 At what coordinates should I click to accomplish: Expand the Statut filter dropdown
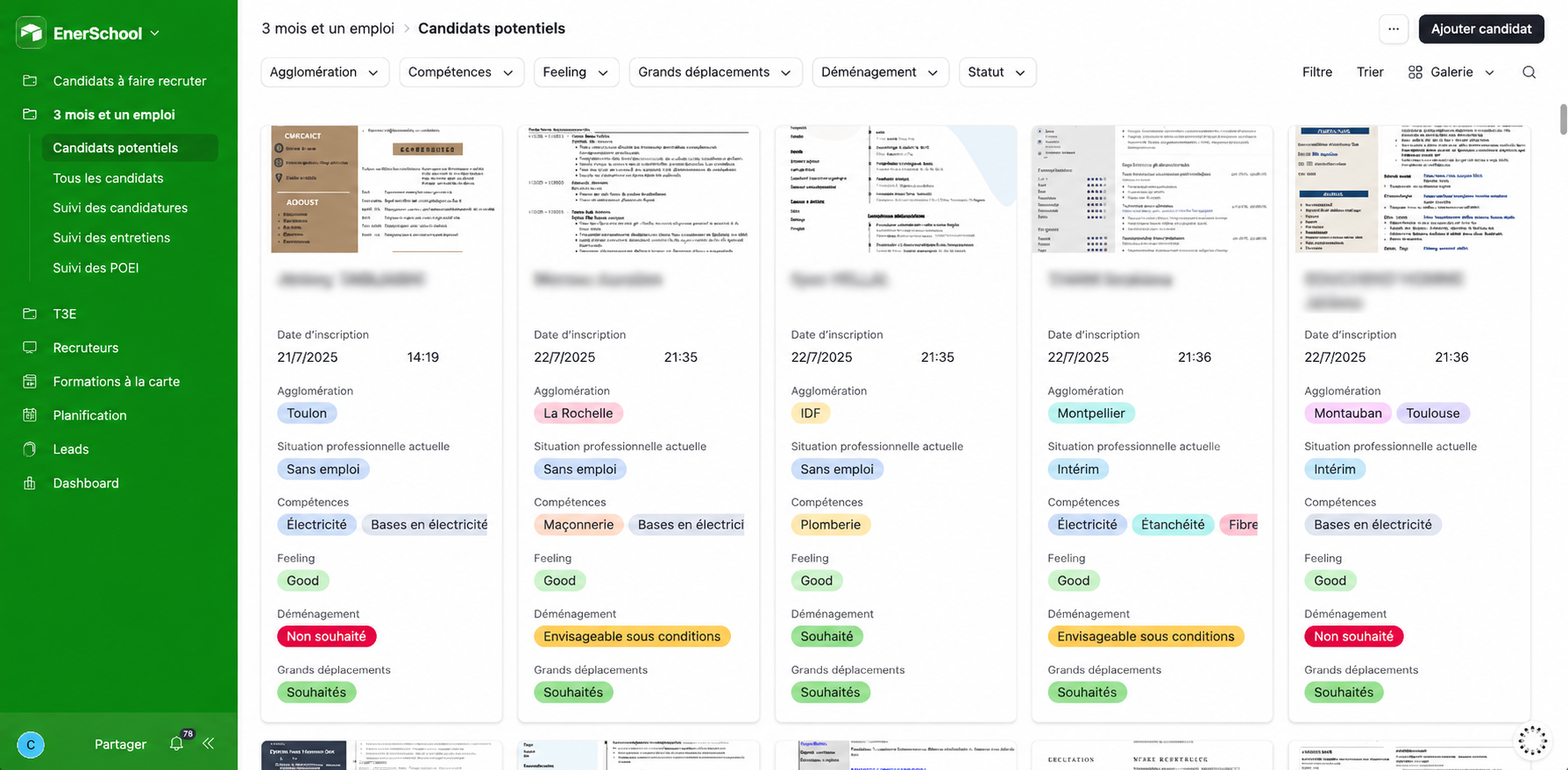coord(997,72)
